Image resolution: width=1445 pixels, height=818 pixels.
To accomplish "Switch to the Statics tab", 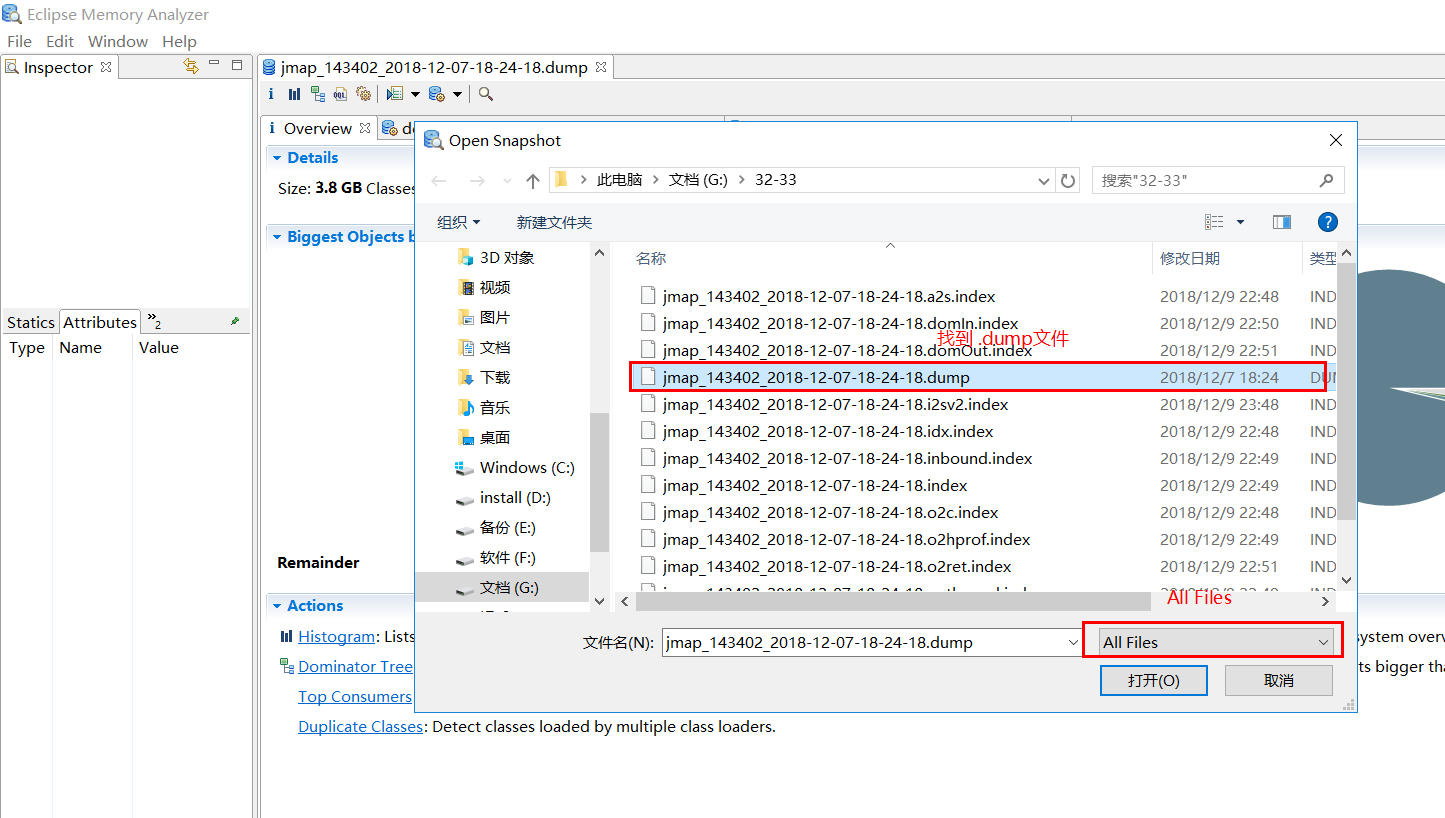I will pyautogui.click(x=30, y=322).
